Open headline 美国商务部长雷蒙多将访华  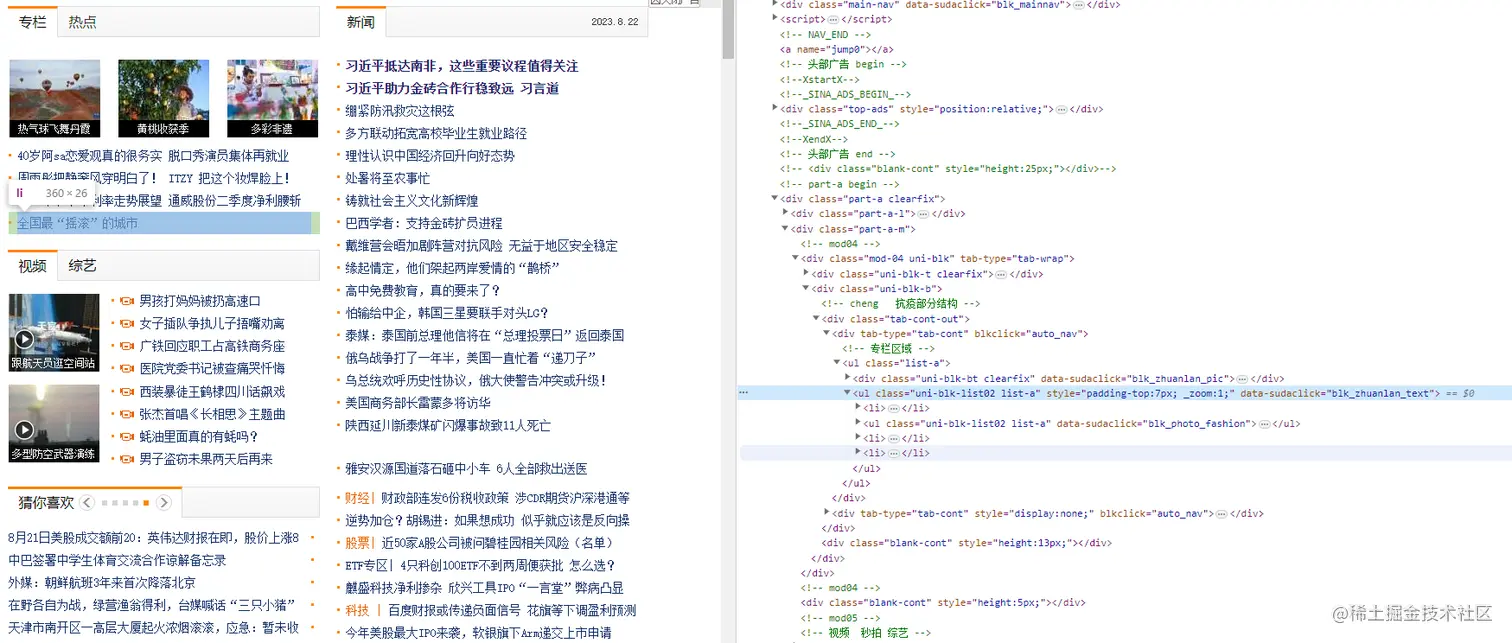[x=418, y=403]
